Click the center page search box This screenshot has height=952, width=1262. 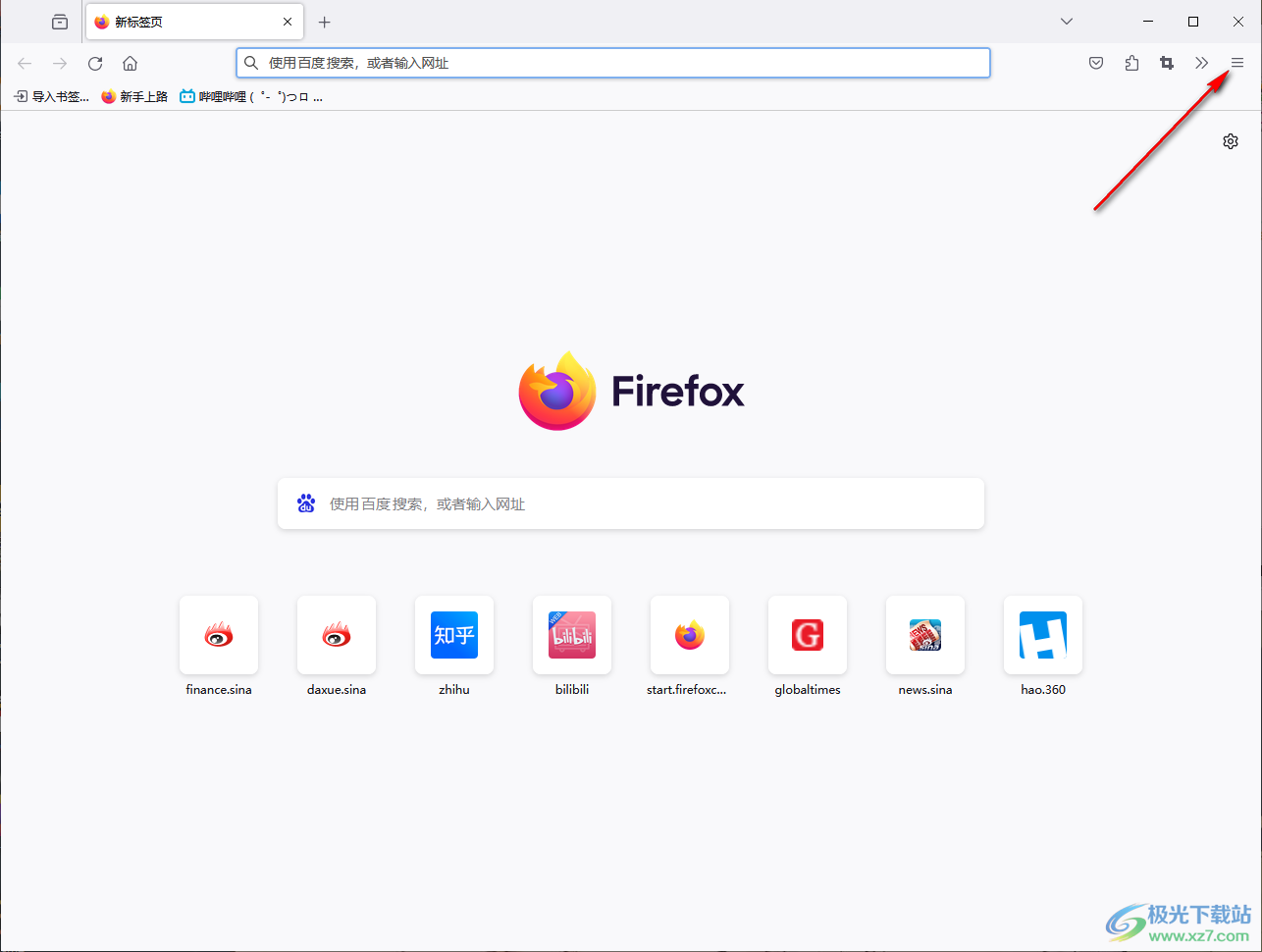[631, 503]
